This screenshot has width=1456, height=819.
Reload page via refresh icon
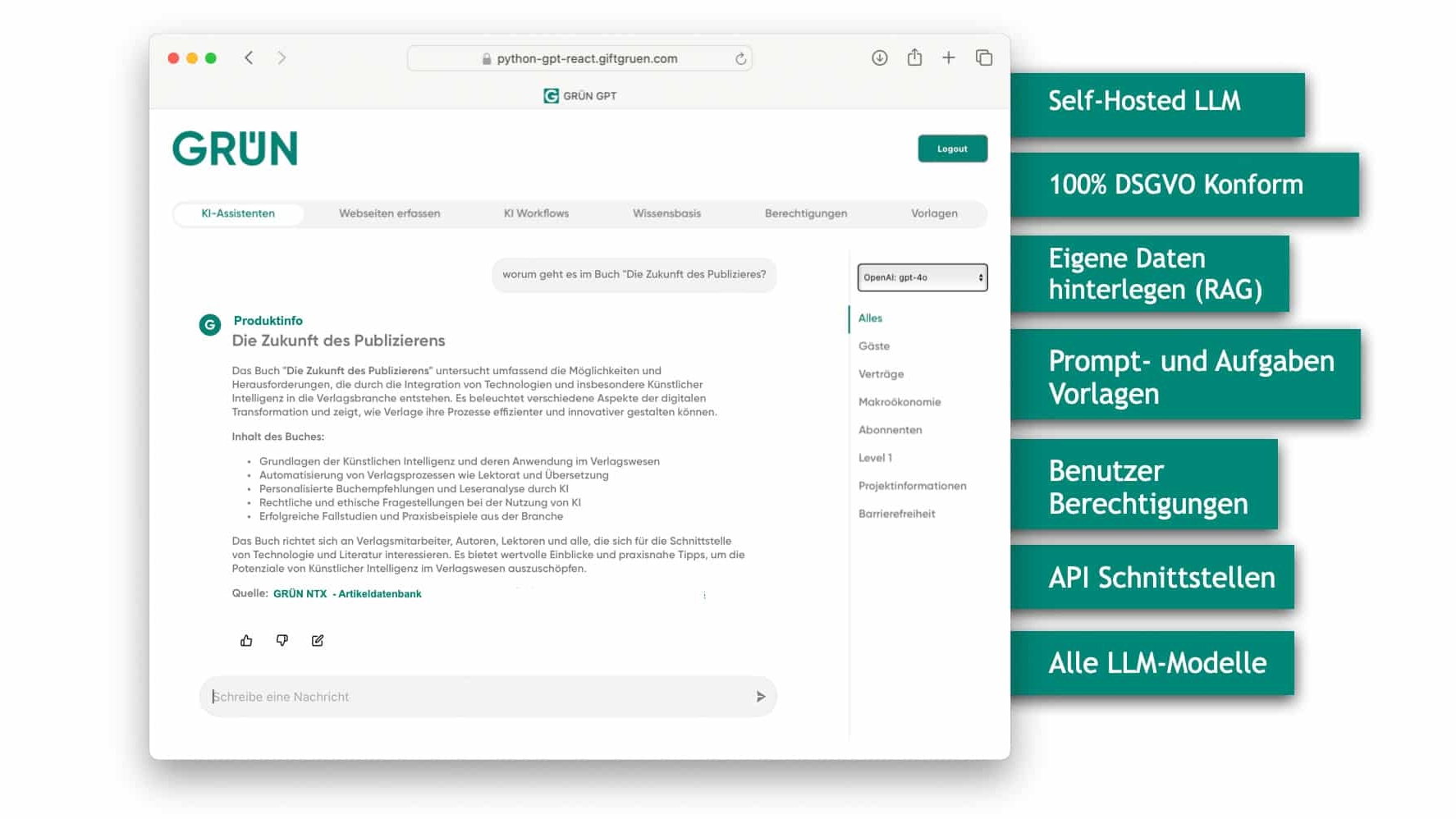click(x=740, y=58)
